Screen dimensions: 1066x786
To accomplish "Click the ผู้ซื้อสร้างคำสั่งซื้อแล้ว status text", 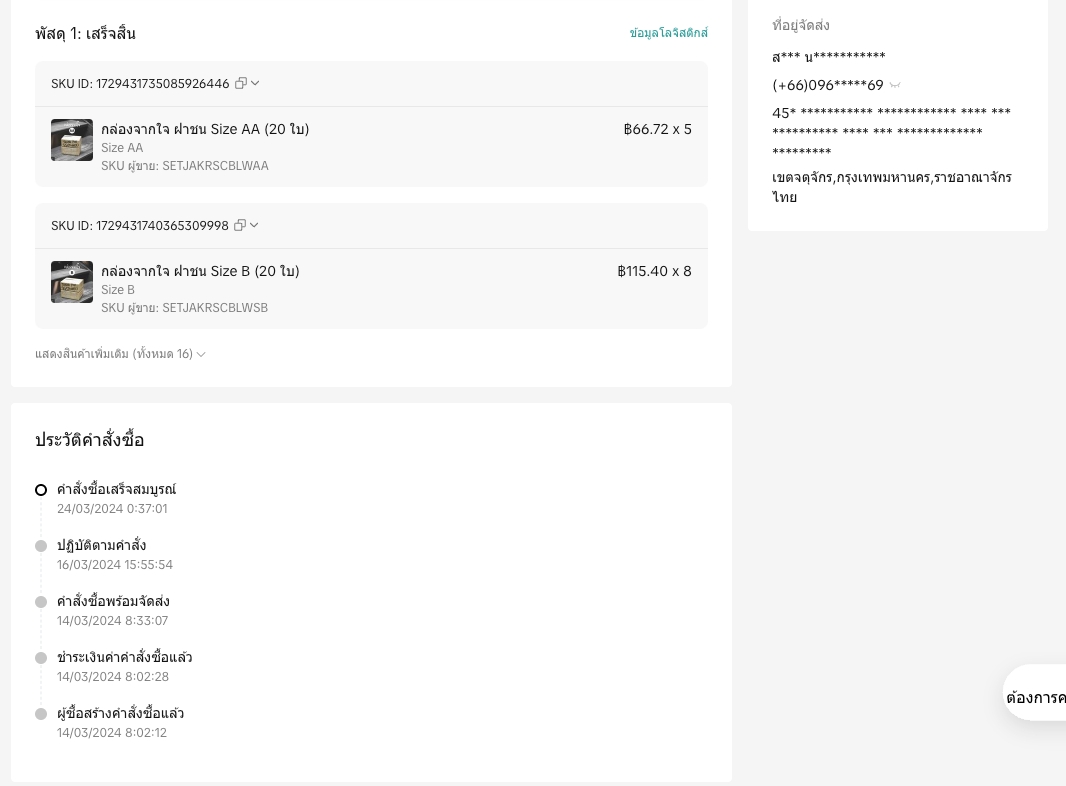I will point(120,713).
